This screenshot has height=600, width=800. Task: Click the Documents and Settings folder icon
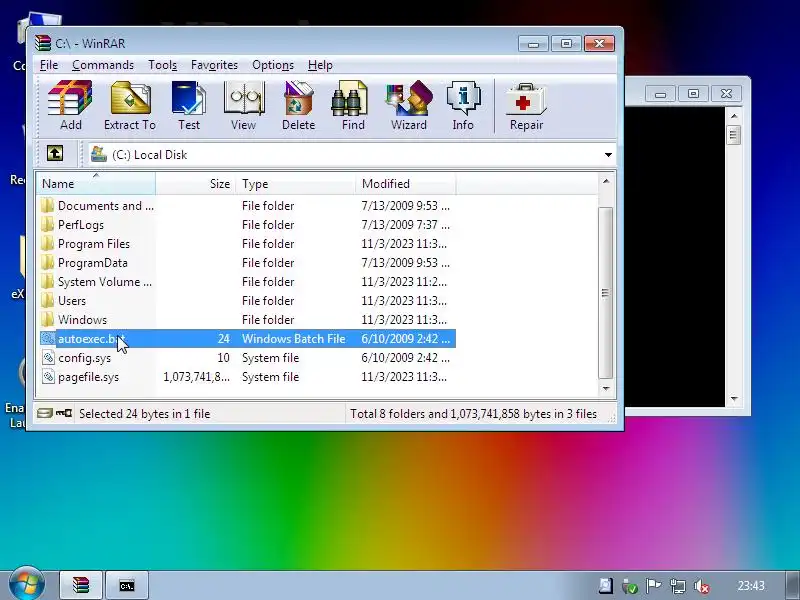pyautogui.click(x=47, y=206)
